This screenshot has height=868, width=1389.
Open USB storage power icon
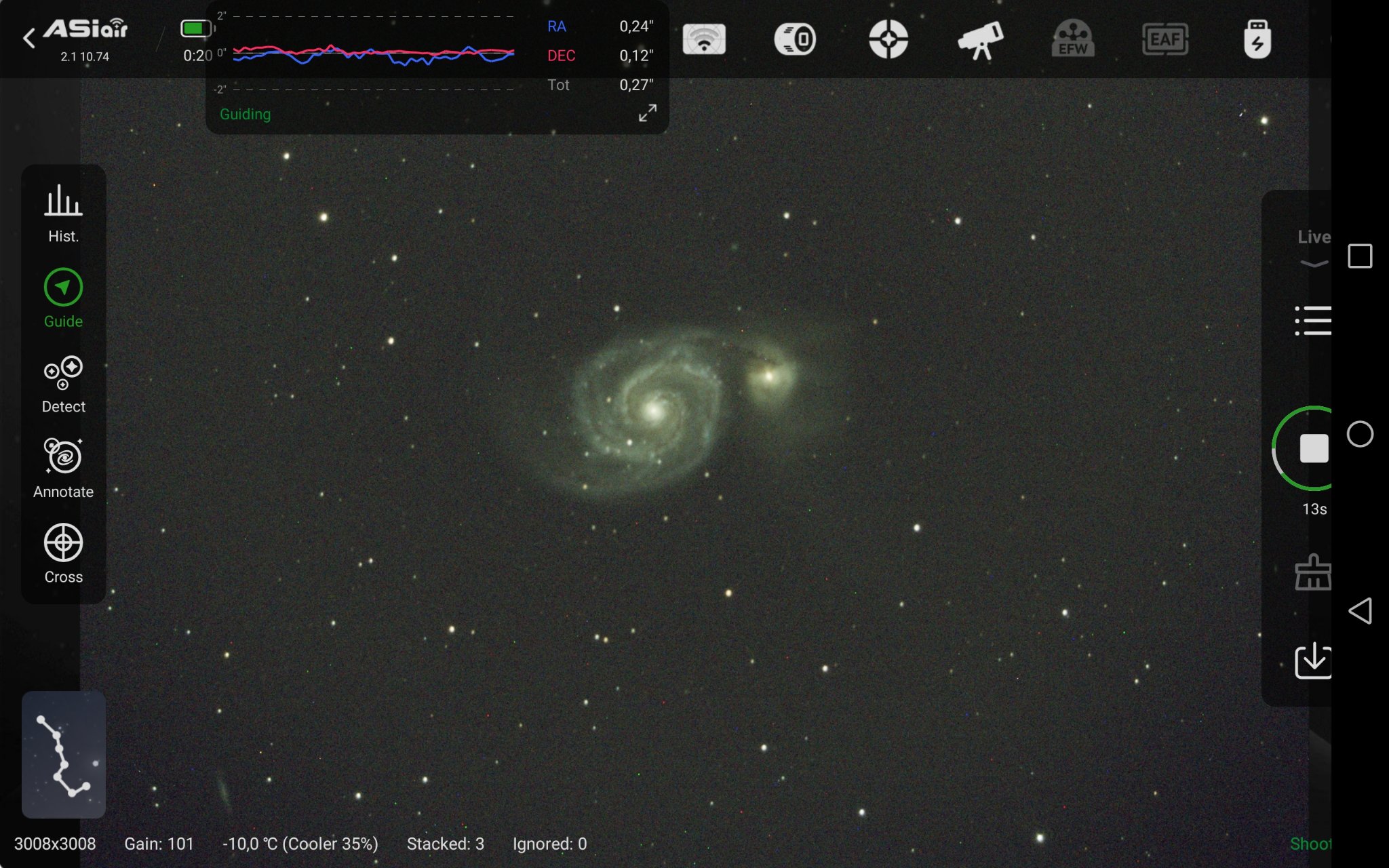pyautogui.click(x=1257, y=39)
